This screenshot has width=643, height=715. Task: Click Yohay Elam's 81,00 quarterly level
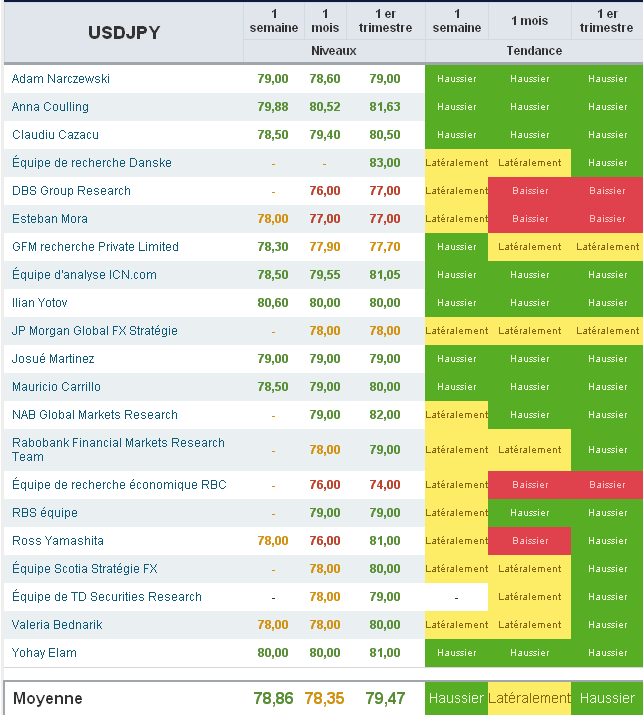[x=385, y=653]
